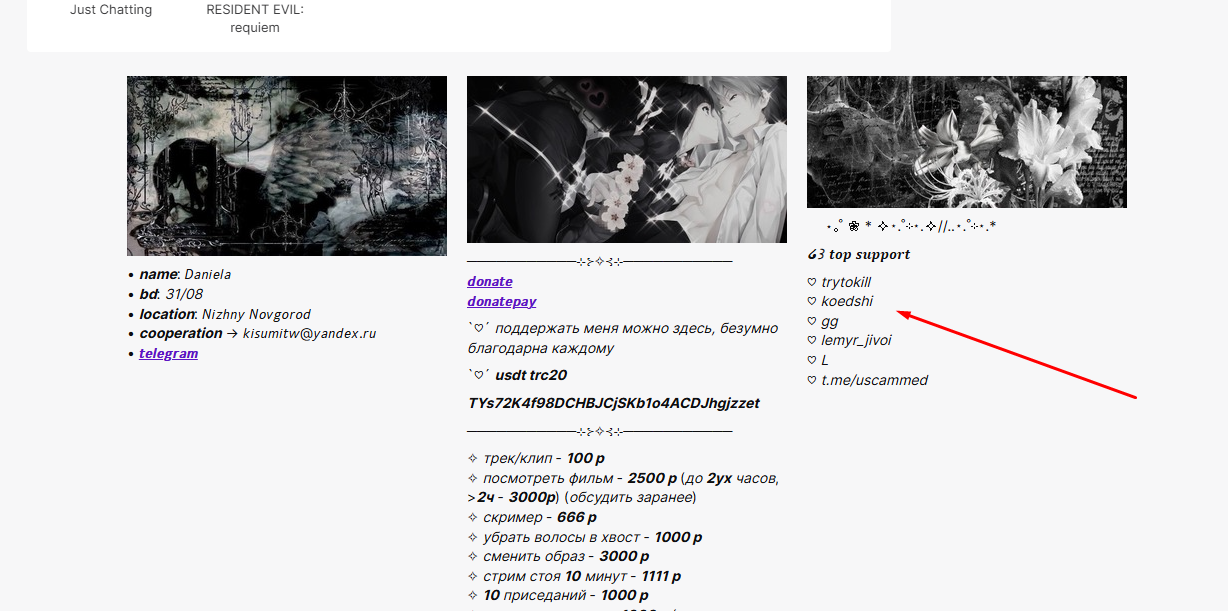This screenshot has width=1228, height=611.
Task: Select the Just Chatting category label
Action: point(111,10)
